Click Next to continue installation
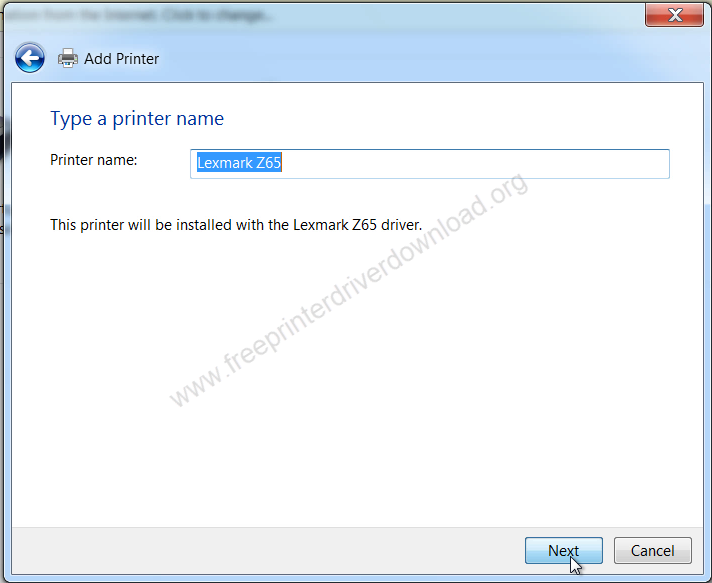 point(564,550)
